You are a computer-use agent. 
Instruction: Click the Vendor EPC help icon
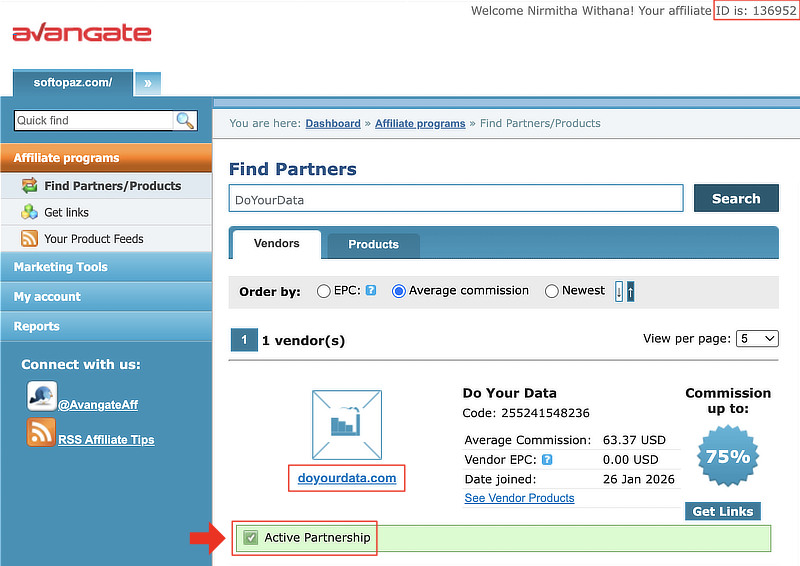[546, 460]
